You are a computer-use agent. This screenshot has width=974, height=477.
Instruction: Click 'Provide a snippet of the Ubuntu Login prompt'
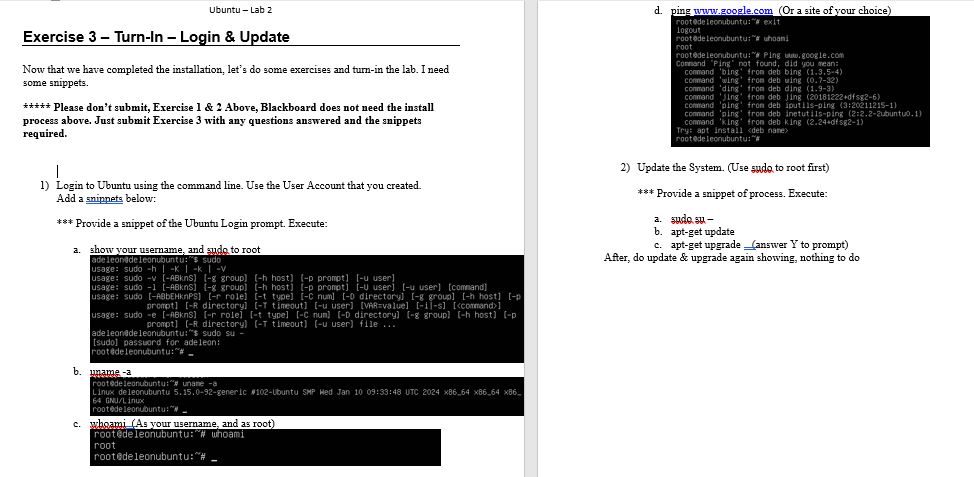(x=192, y=224)
